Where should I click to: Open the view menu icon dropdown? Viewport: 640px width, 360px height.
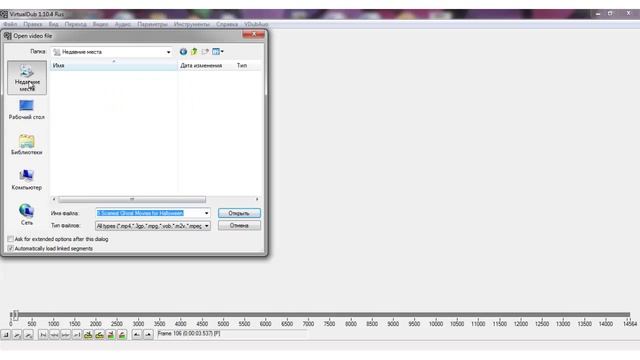(218, 52)
